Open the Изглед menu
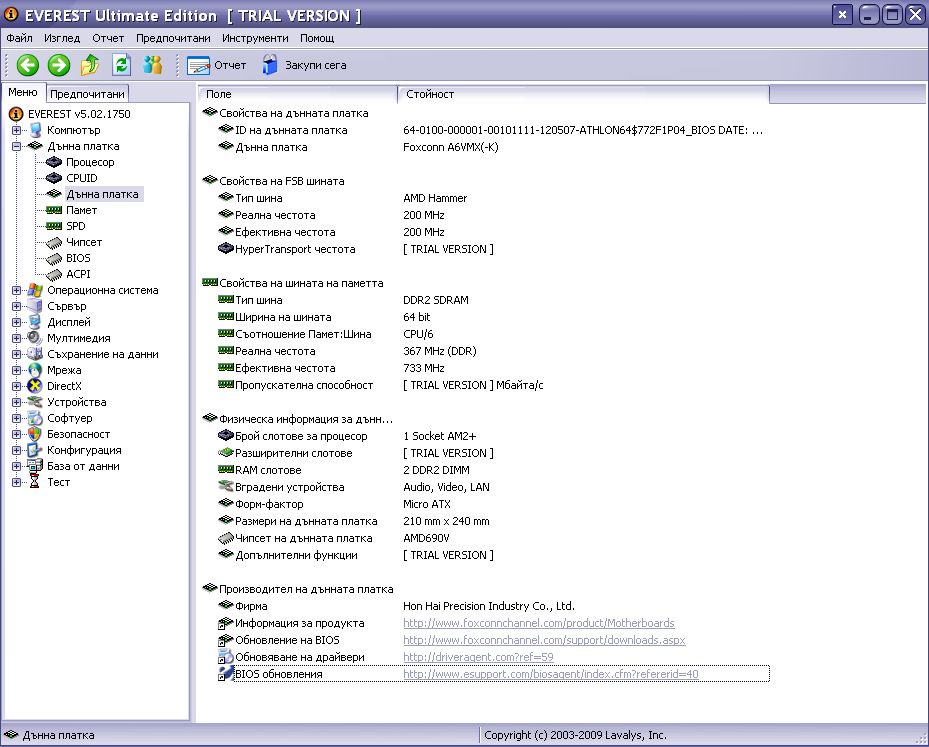Image resolution: width=929 pixels, height=747 pixels. [62, 38]
